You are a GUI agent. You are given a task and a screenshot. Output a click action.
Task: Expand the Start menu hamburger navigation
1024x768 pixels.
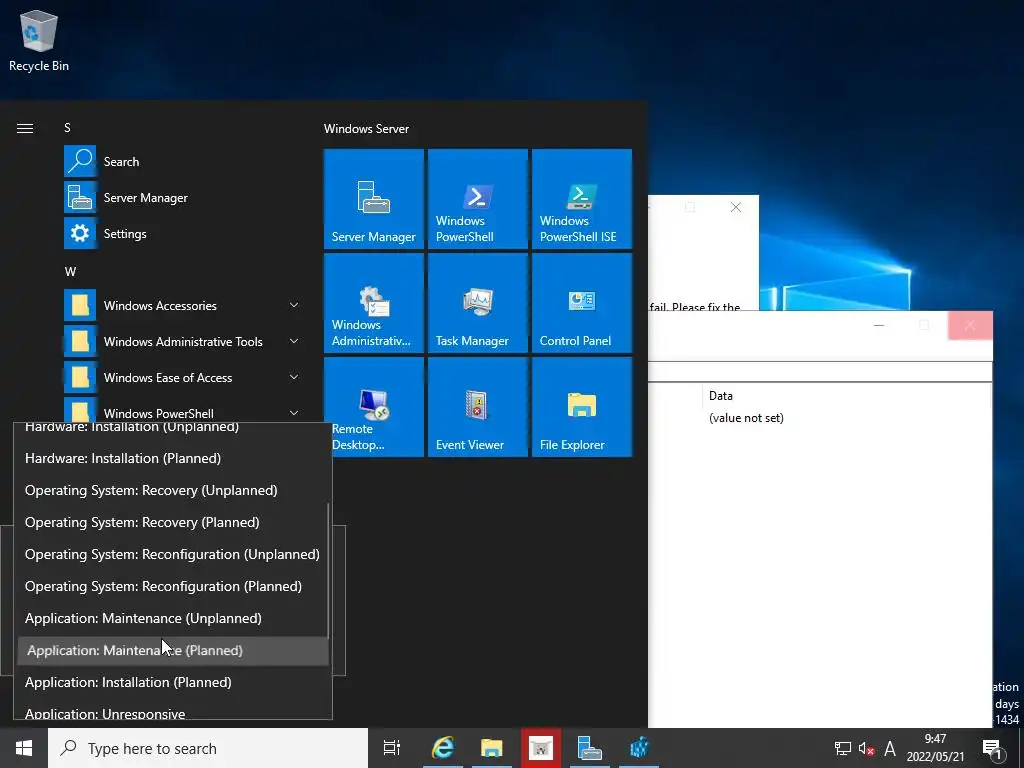click(25, 128)
